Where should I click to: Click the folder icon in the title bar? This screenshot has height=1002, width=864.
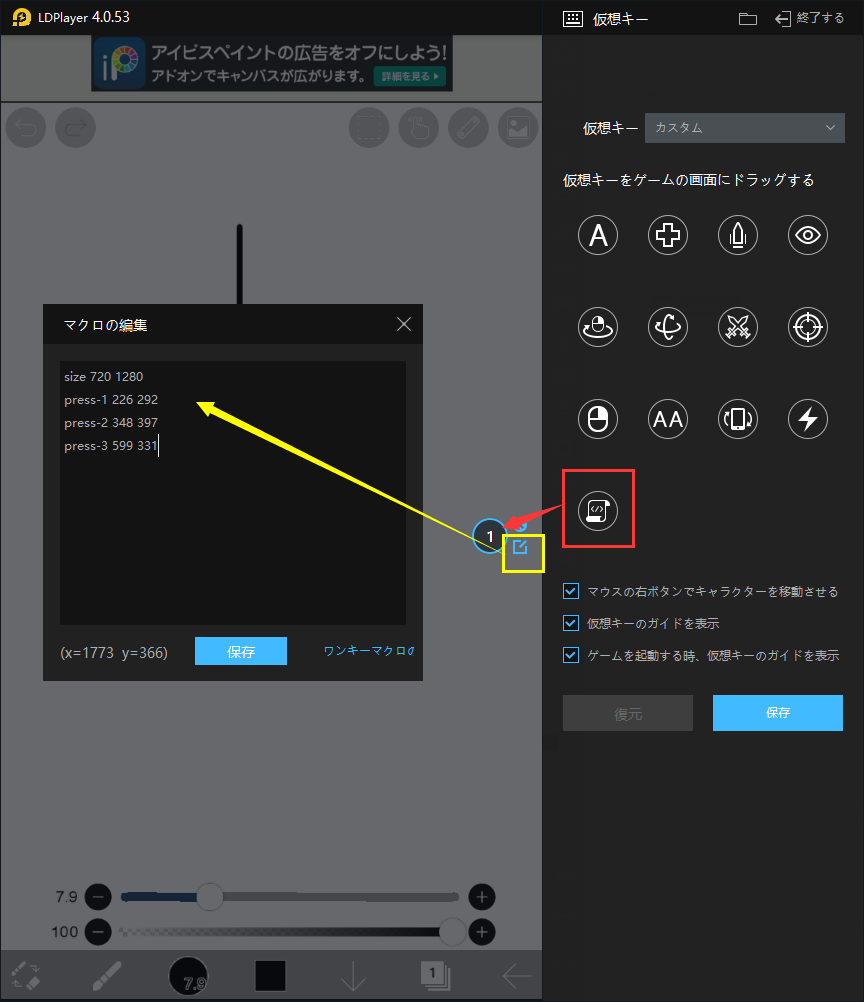(x=747, y=17)
